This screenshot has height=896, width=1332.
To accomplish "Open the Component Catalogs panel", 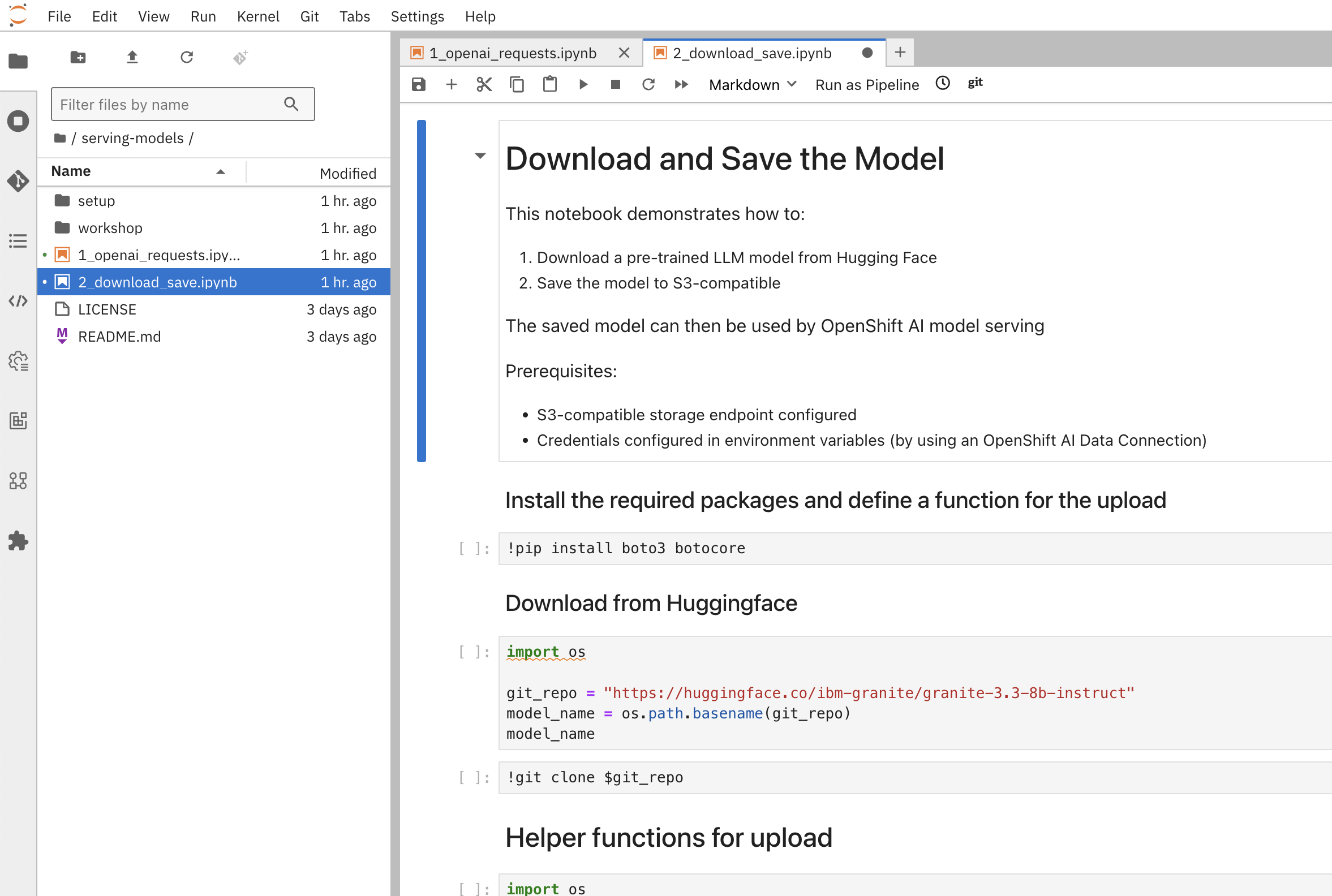I will (18, 481).
